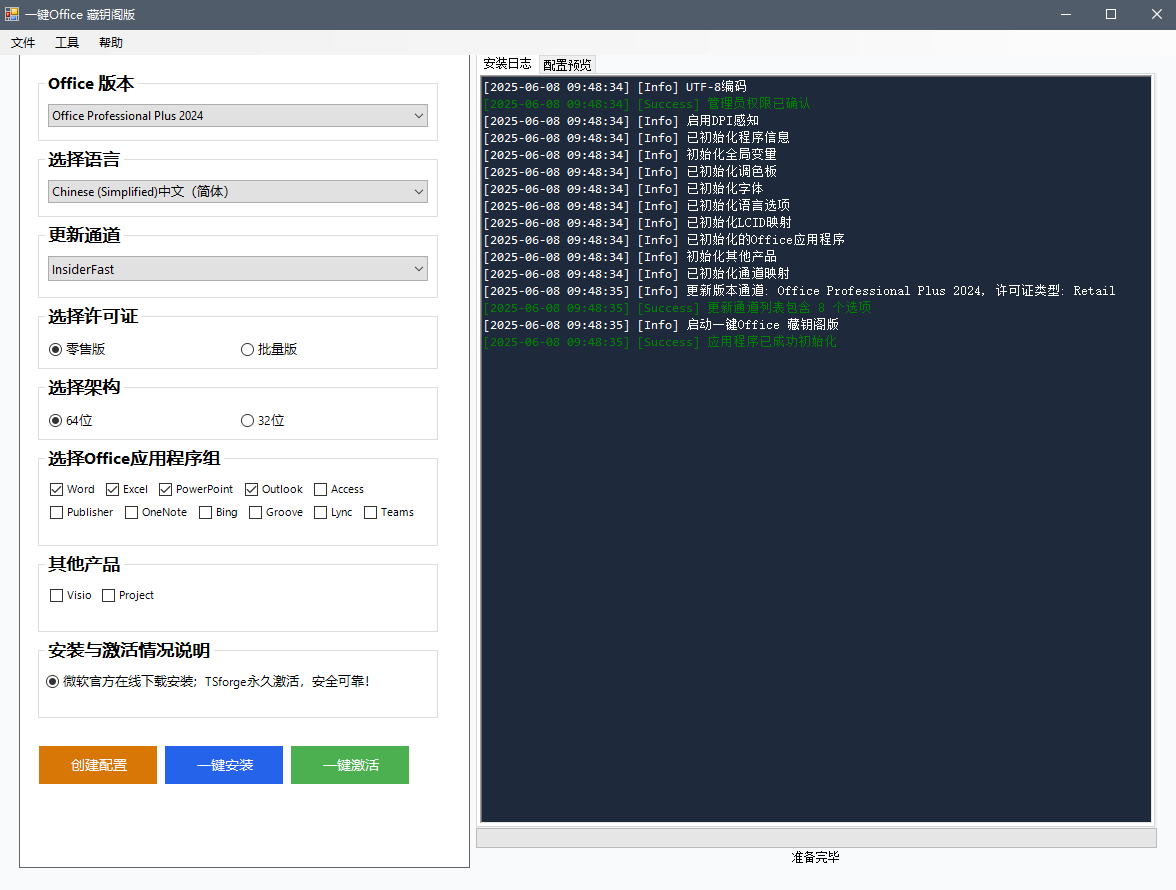1176x890 pixels.
Task: Uncheck the Word application checkbox
Action: (x=56, y=490)
